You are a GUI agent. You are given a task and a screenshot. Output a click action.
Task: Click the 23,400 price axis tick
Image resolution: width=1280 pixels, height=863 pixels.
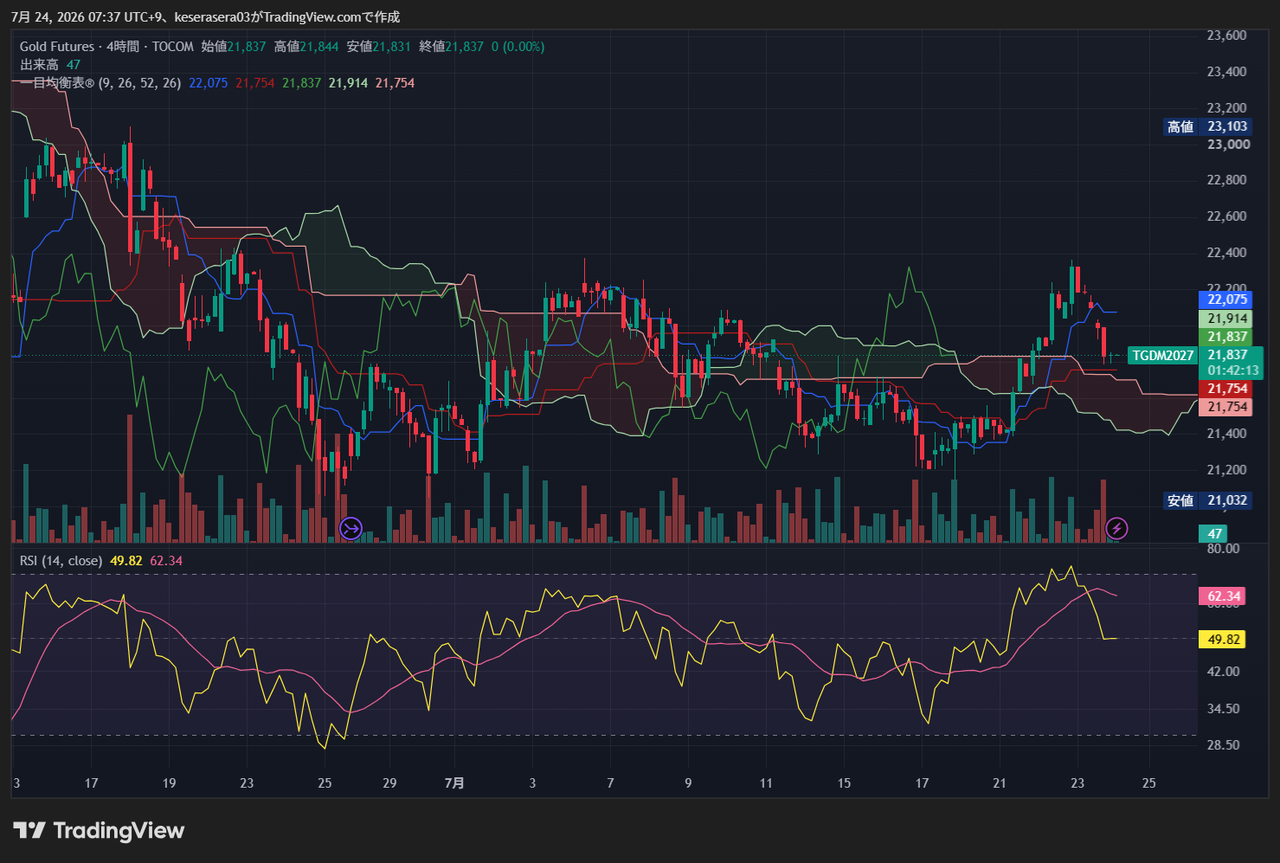pos(1226,72)
